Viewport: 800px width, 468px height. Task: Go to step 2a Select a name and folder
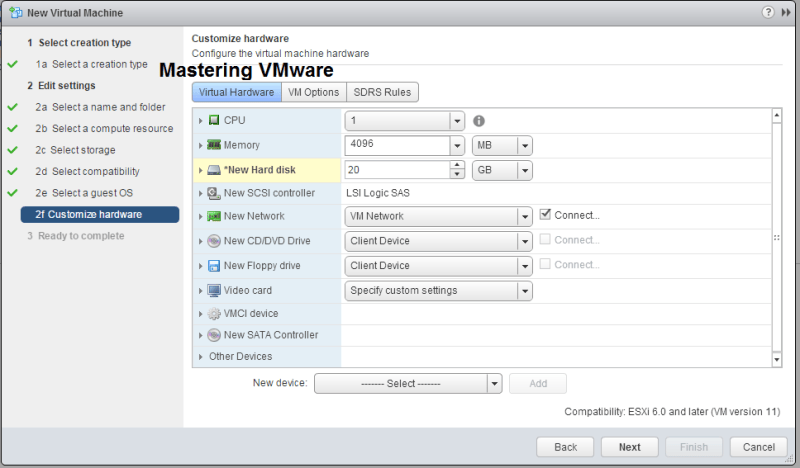pyautogui.click(x=100, y=107)
